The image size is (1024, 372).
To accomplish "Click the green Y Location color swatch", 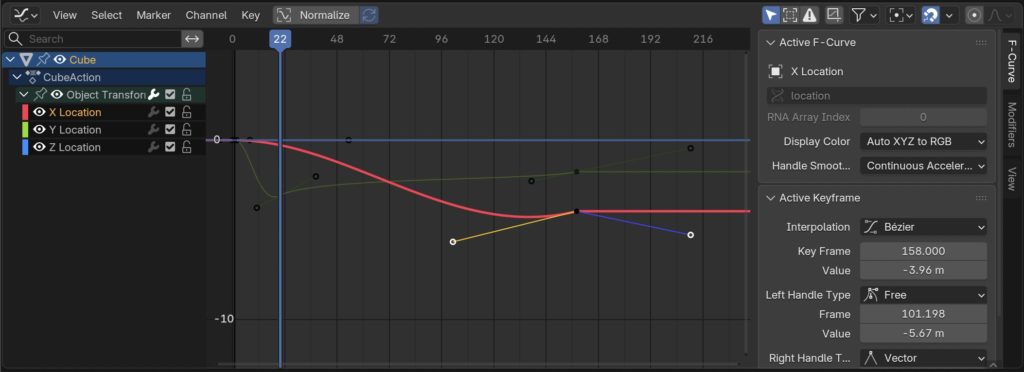I will (x=25, y=130).
